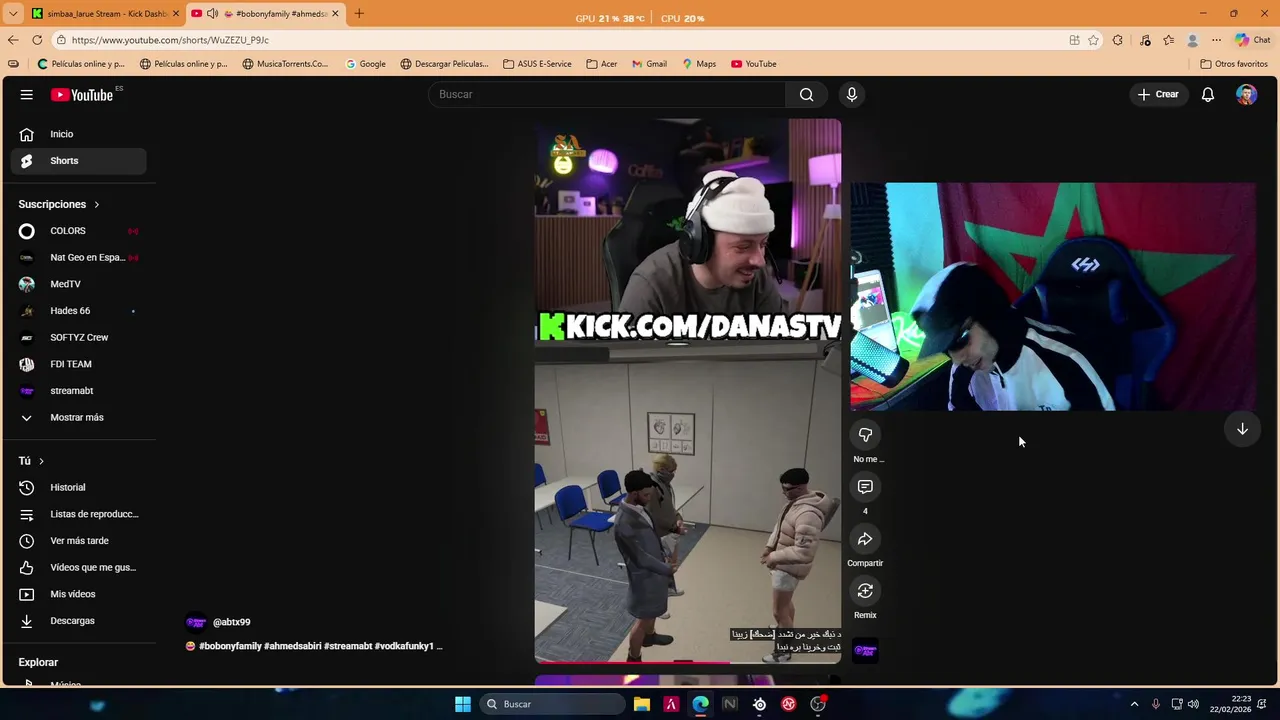Click the short's red progress bar
The width and height of the screenshot is (1280, 720).
coord(632,662)
